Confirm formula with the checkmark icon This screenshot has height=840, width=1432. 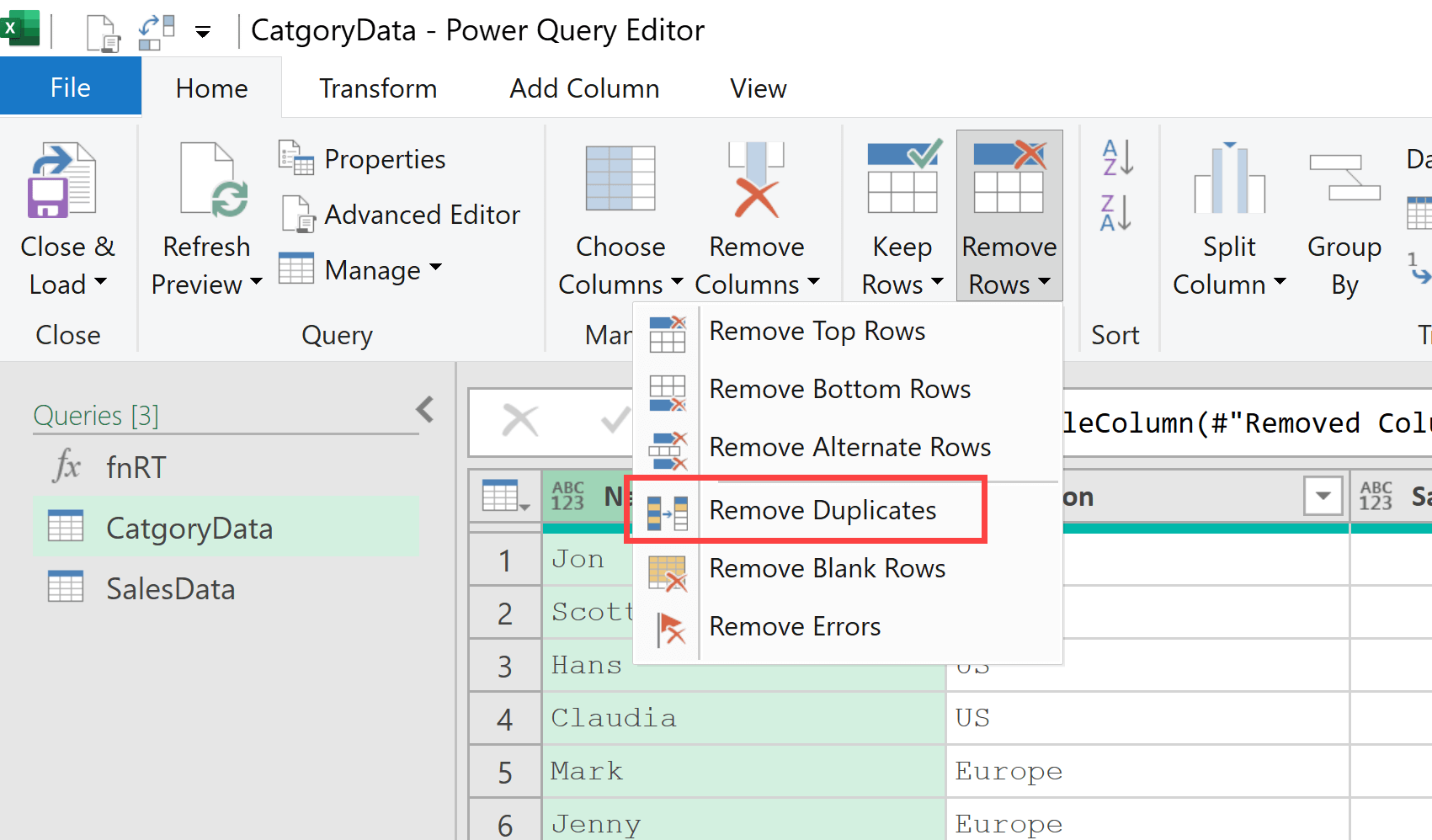point(615,419)
